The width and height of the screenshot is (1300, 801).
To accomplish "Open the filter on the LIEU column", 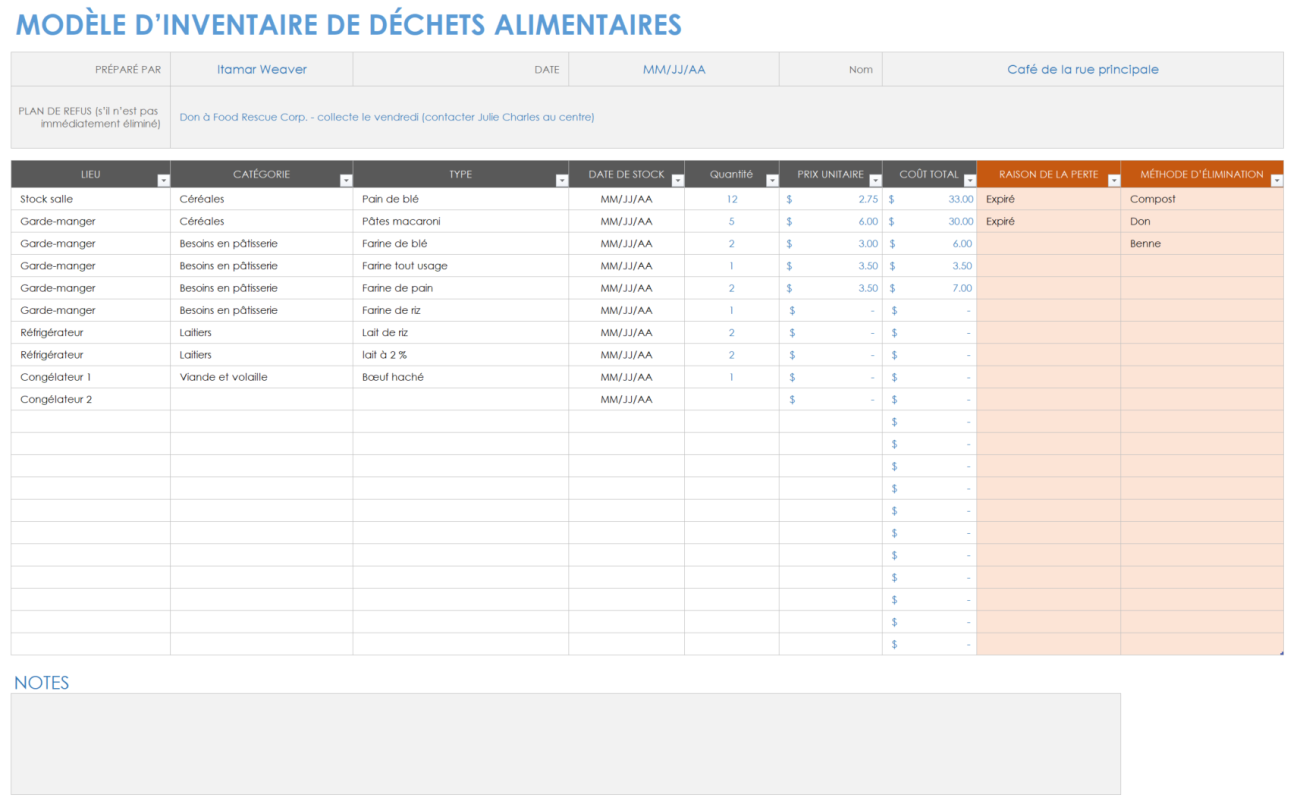I will point(164,178).
